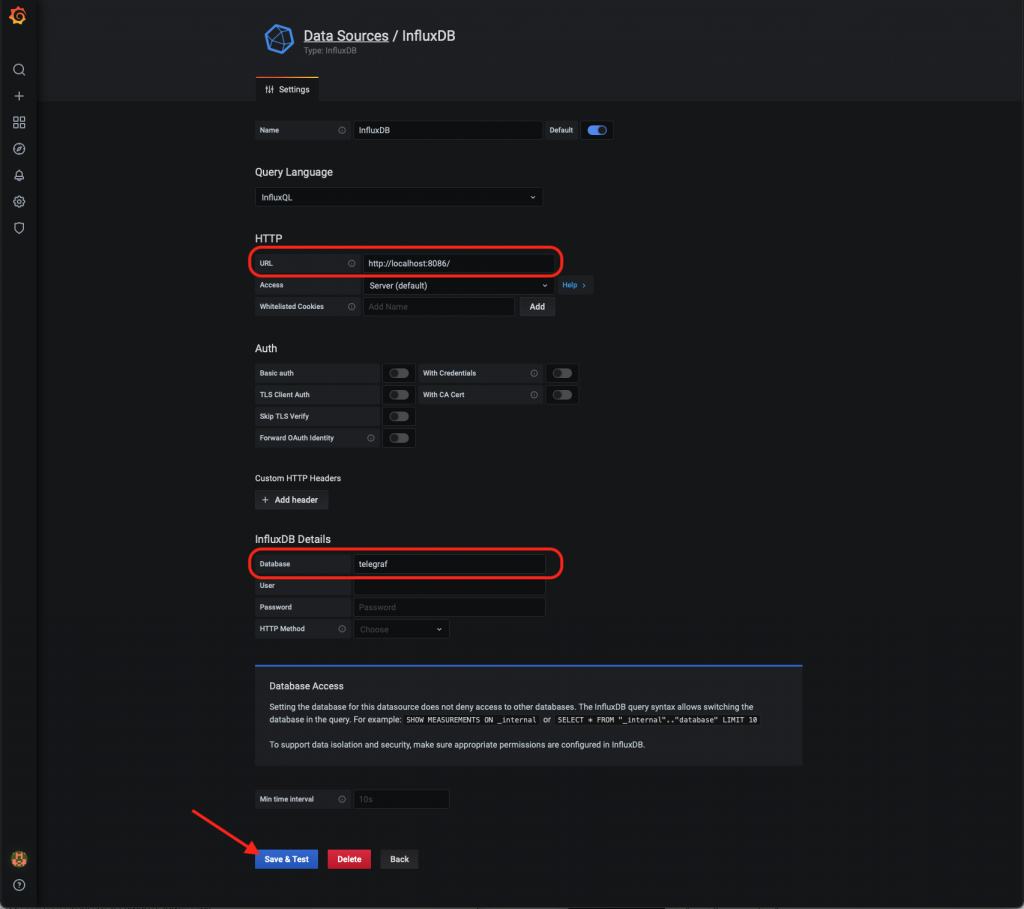Click the Back button
Image resolution: width=1024 pixels, height=909 pixels.
click(x=399, y=859)
